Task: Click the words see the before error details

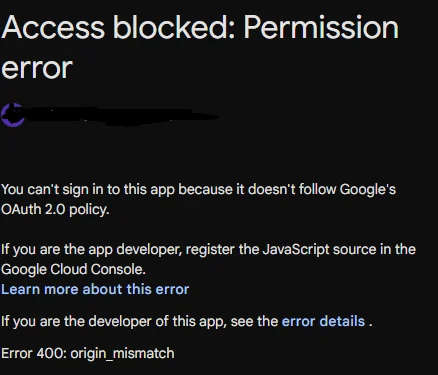Action: (254, 321)
